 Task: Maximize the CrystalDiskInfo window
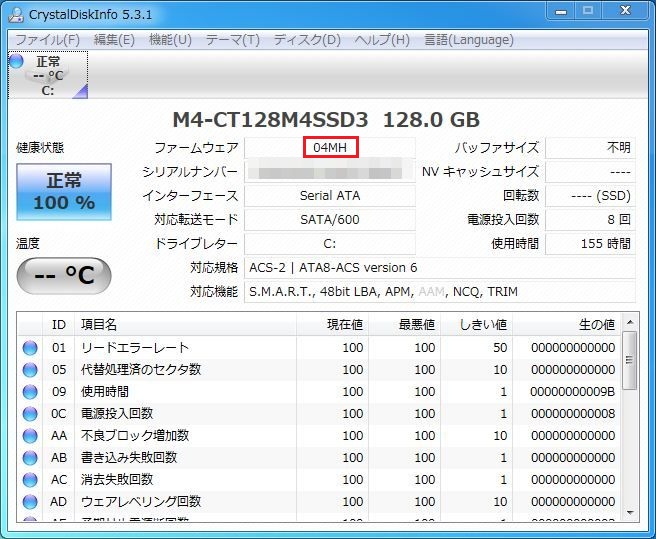click(x=587, y=10)
